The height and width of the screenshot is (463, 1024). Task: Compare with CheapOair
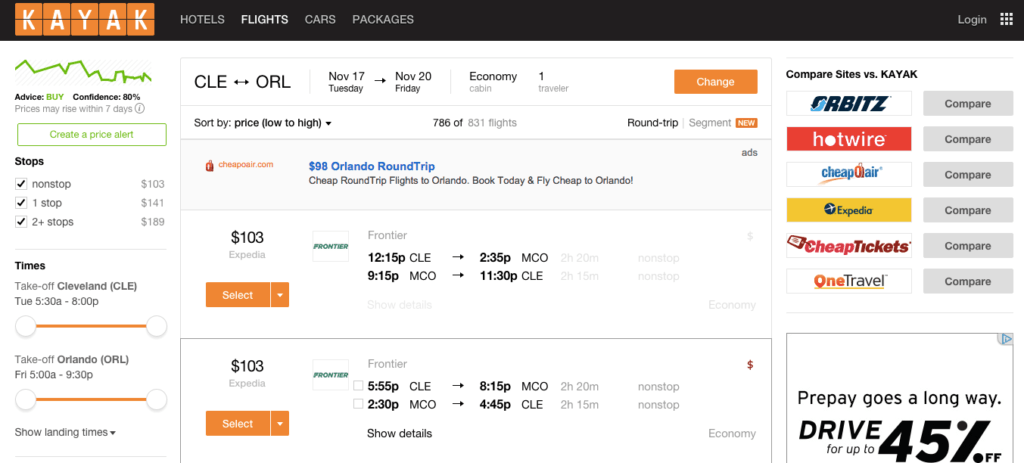(968, 174)
